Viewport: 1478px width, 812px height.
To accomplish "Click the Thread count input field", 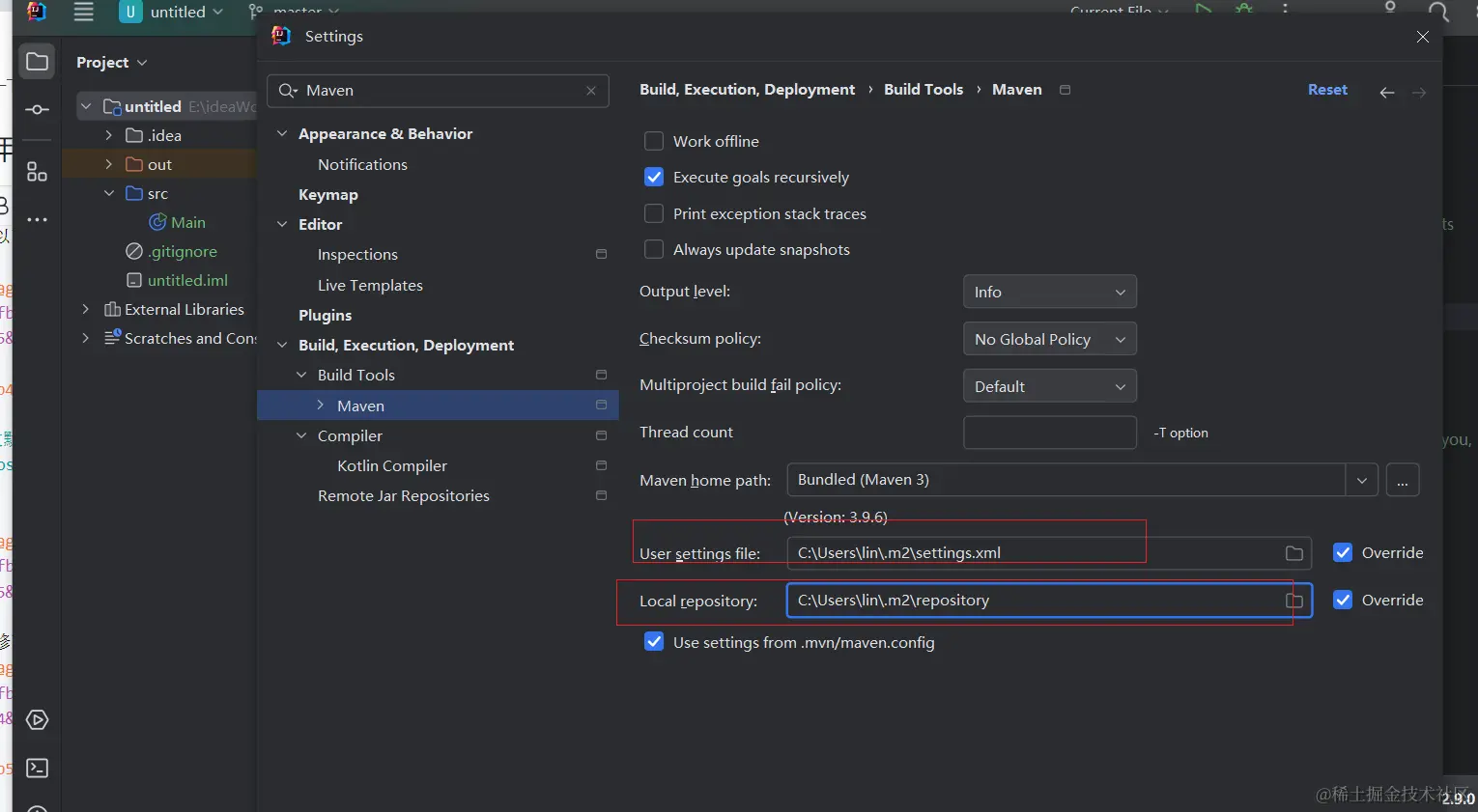I will (x=1049, y=433).
